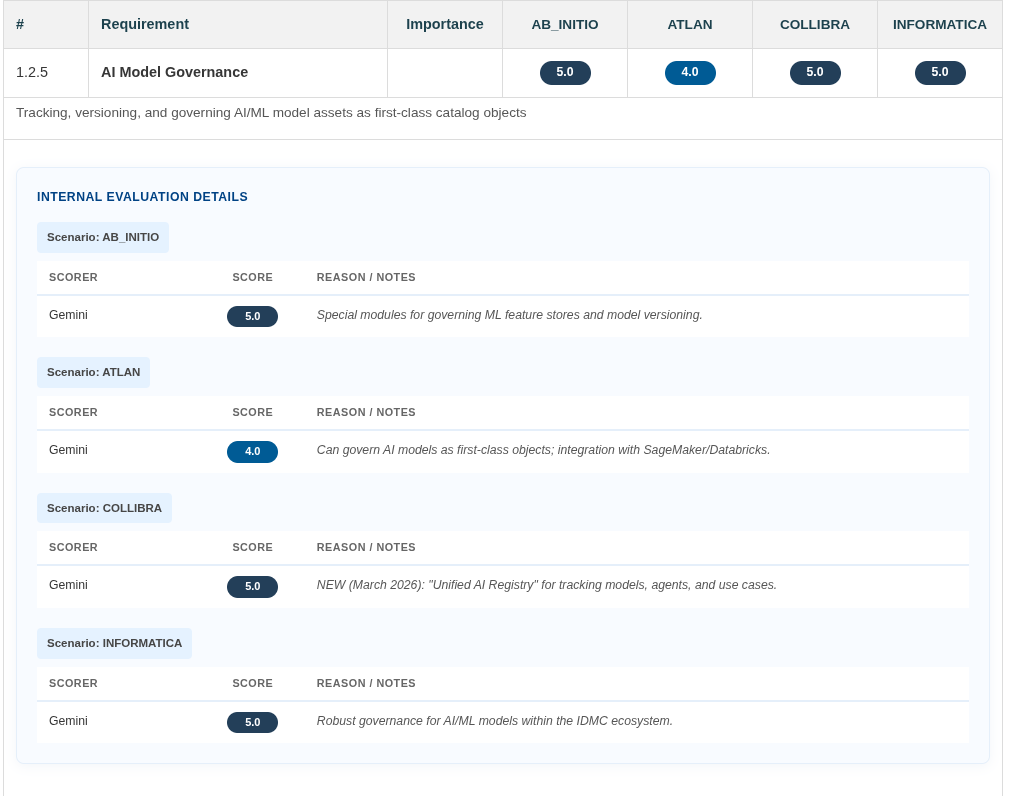
Task: Click the AB_INITIO 5.0 score badge in main row
Action: 565,72
